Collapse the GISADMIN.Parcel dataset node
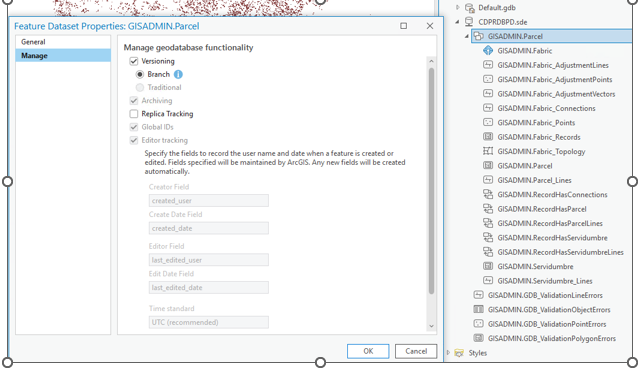 coord(467,36)
